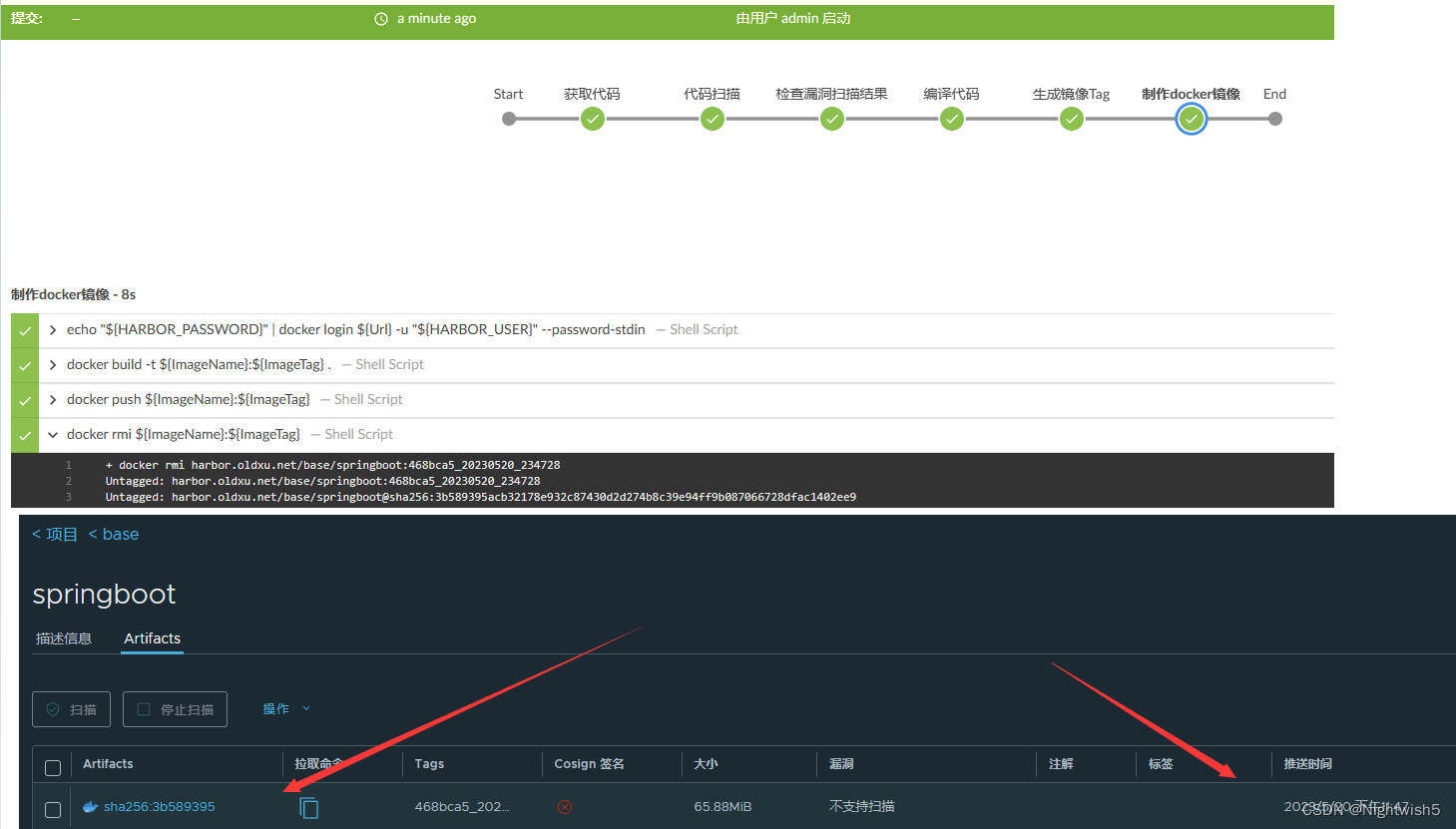Click the 注解 column header
Image resolution: width=1456 pixels, height=829 pixels.
tap(1061, 764)
